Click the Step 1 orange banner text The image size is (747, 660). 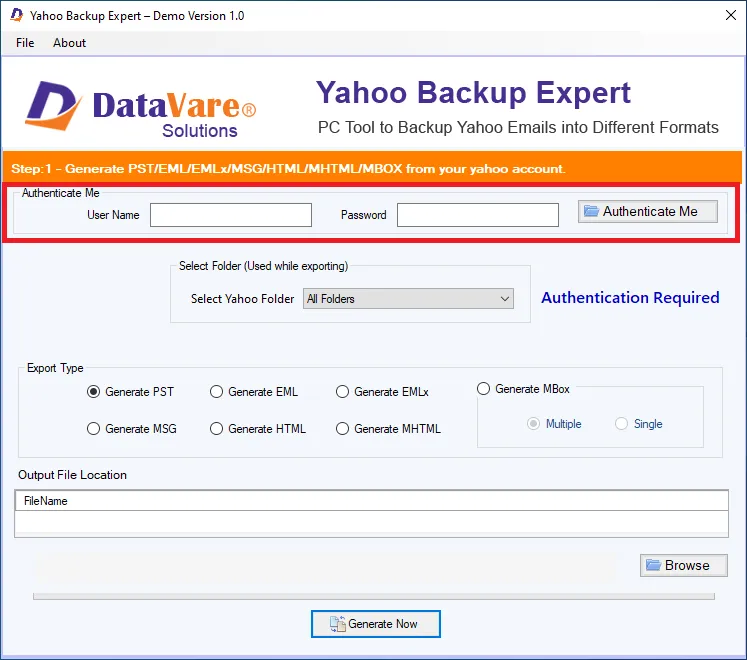tap(288, 169)
